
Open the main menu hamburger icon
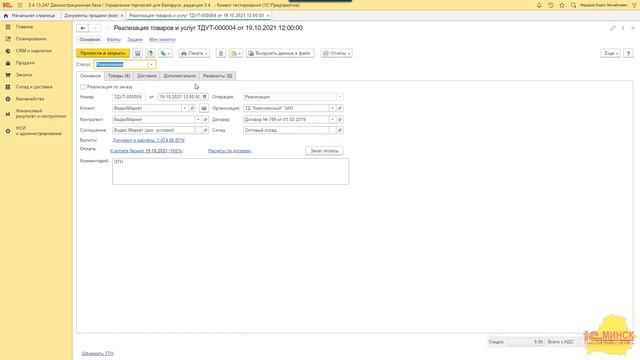pos(20,5)
